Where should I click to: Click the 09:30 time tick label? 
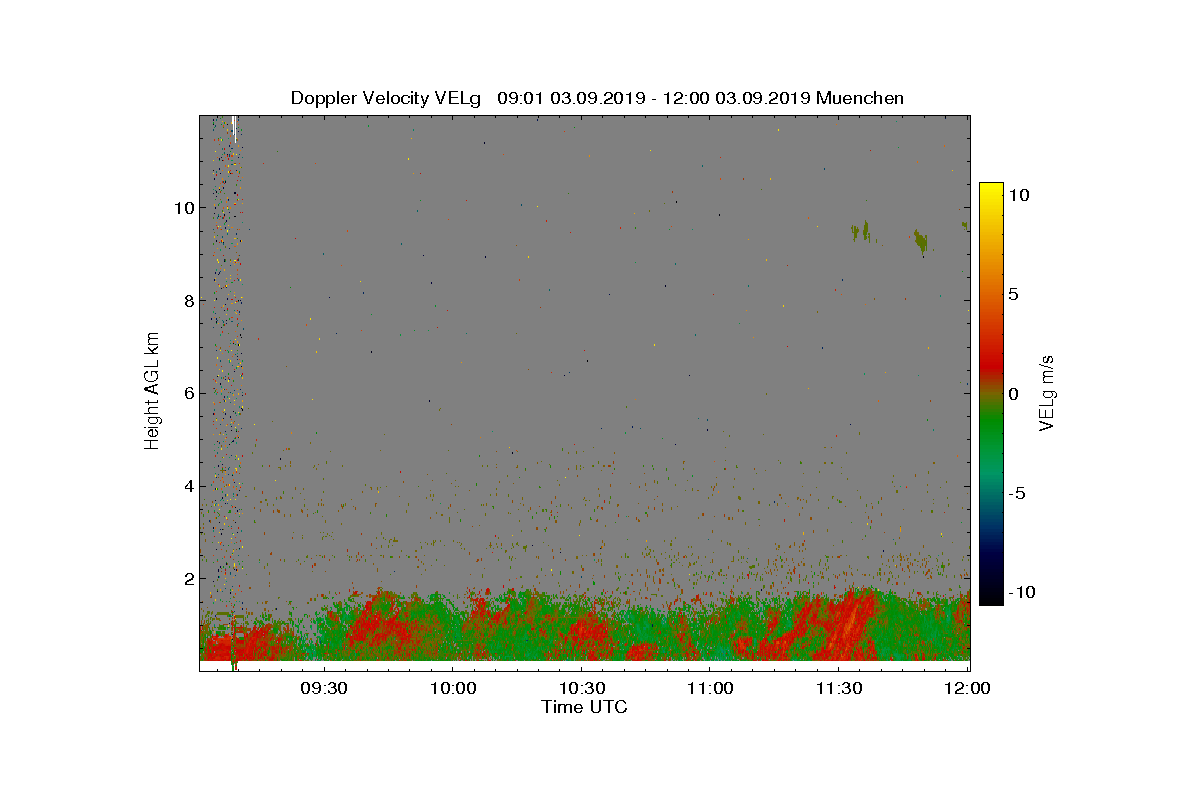point(323,688)
